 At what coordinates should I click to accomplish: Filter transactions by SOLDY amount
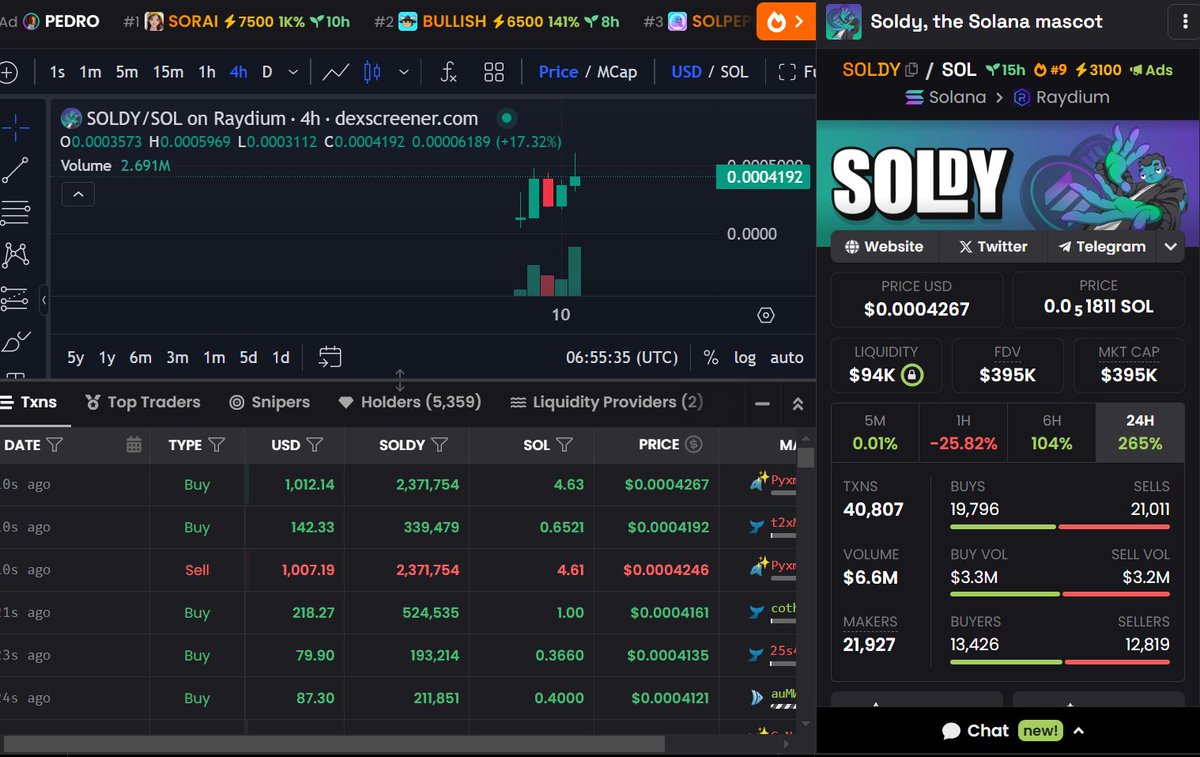(x=438, y=445)
